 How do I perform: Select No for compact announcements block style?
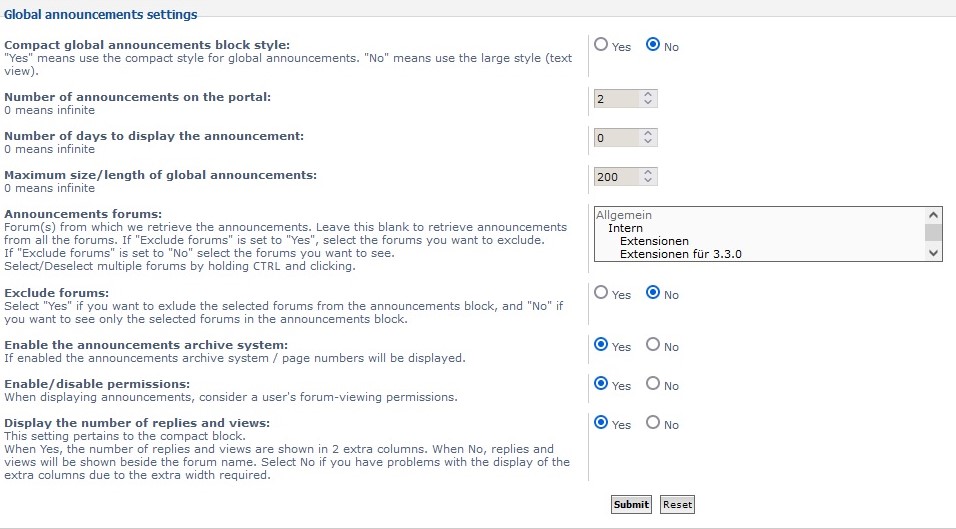(653, 45)
